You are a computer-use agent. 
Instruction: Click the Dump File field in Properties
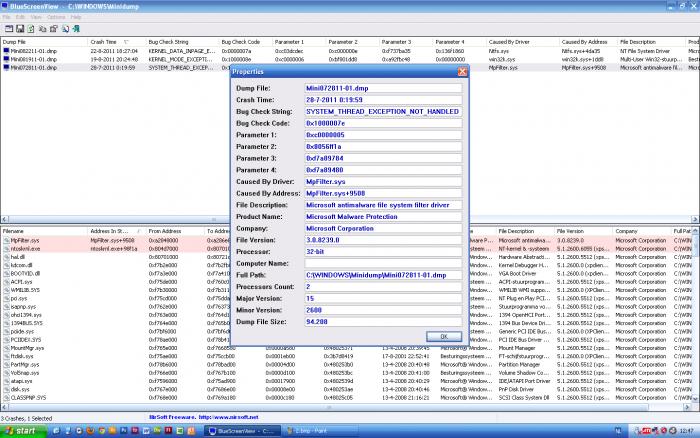(x=383, y=88)
